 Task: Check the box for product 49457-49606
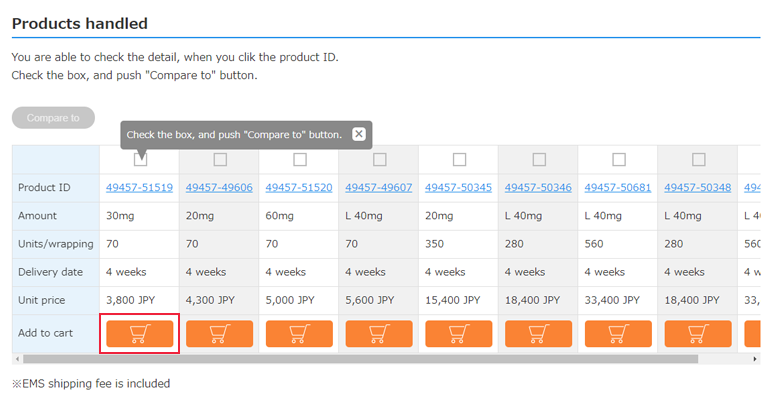point(220,159)
